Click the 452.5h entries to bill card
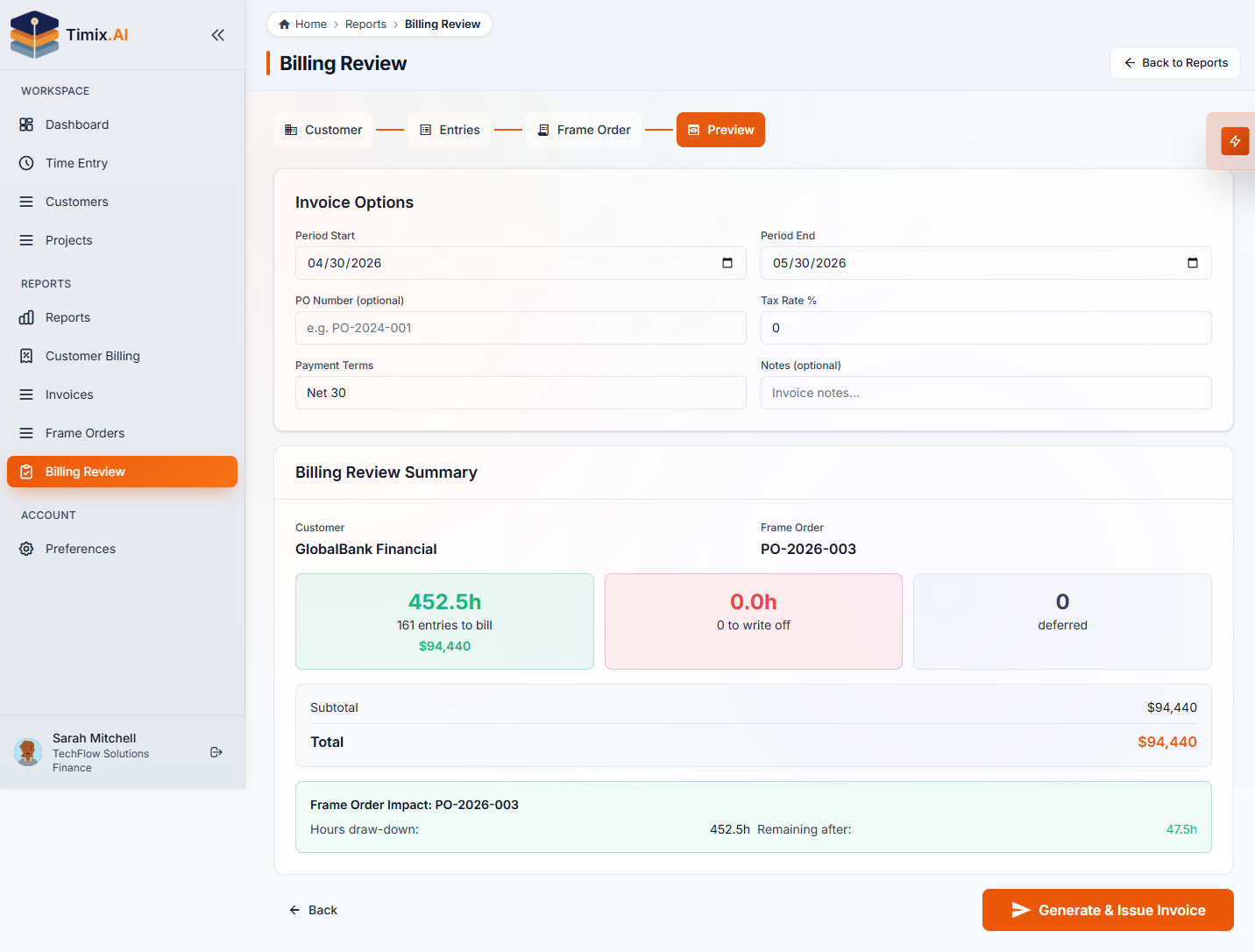Screen dimensions: 1255x952 [x=444, y=622]
